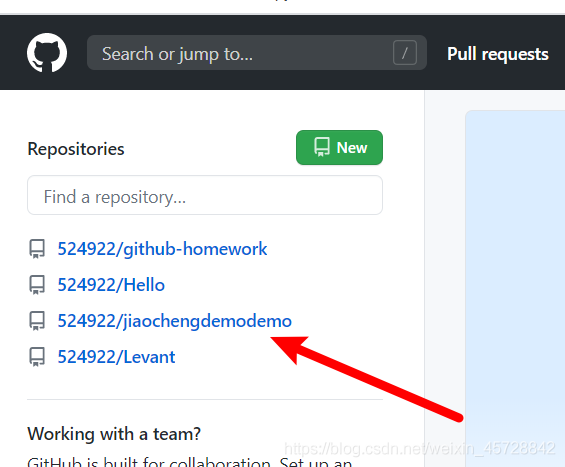Screen dimensions: 565x467
Task: Click repo icon beside 524922/Hello
Action: point(37,285)
